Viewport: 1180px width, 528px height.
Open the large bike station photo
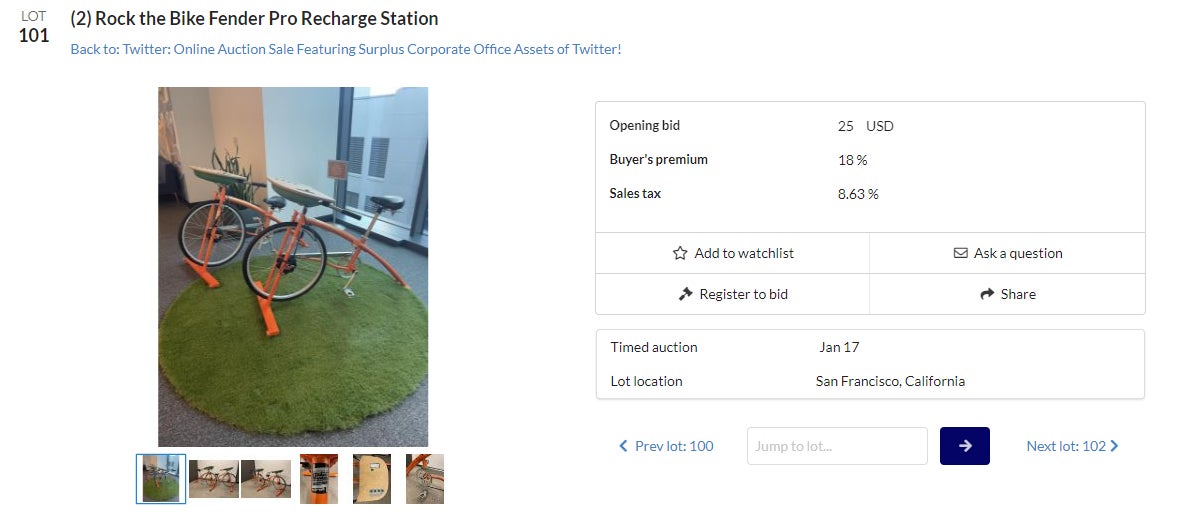click(293, 266)
